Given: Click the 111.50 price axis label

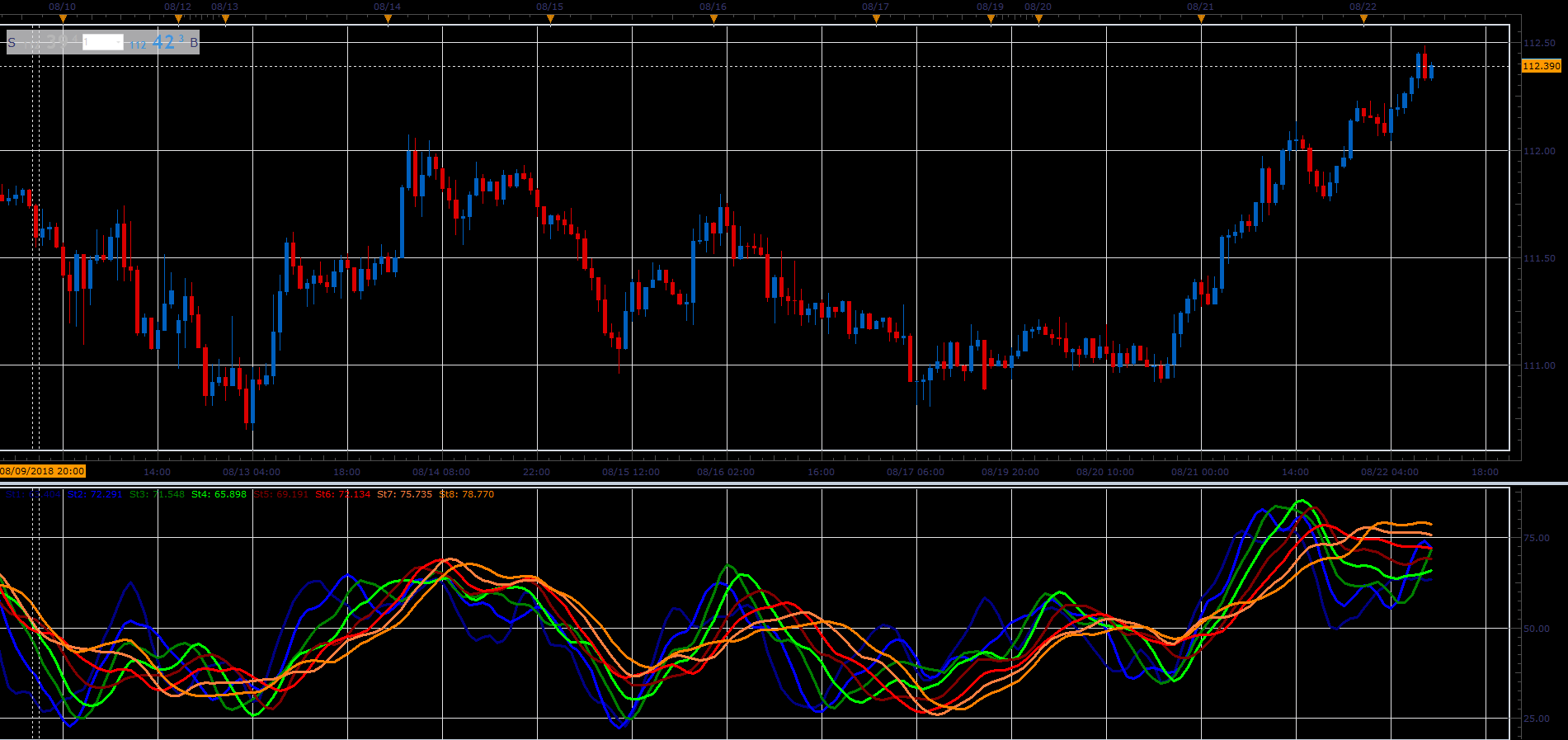Looking at the screenshot, I should click(x=1539, y=258).
